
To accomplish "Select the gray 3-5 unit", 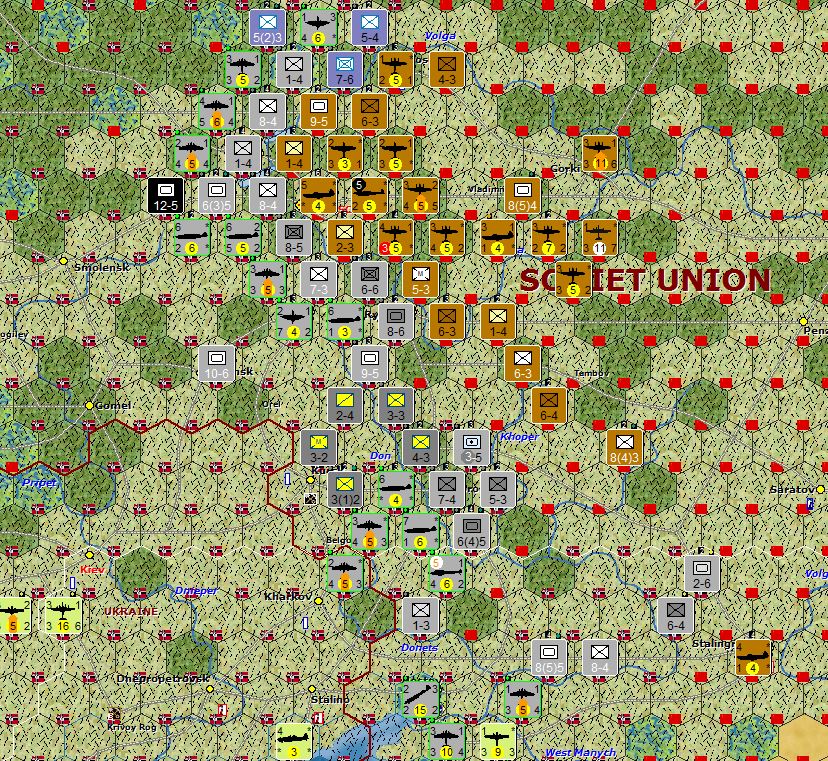I will coord(472,447).
